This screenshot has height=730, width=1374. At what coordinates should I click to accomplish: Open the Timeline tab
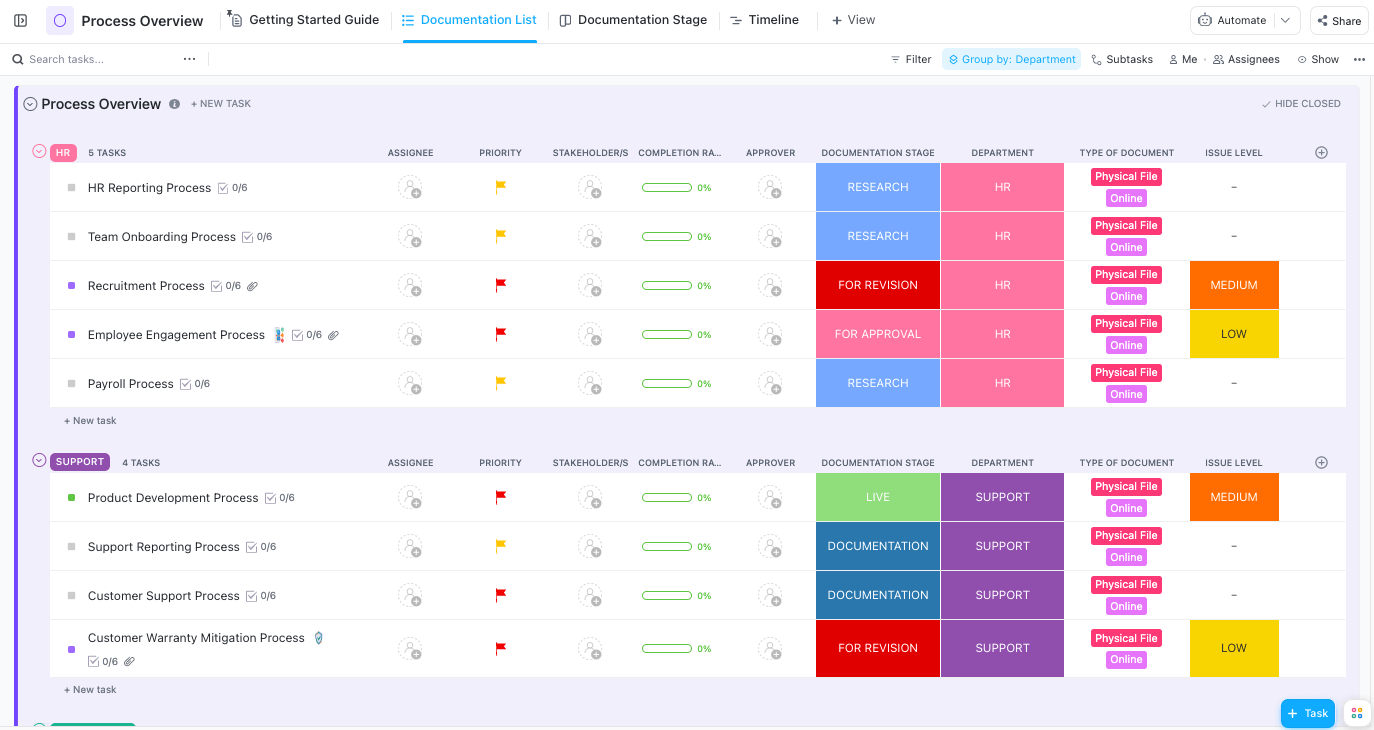(764, 20)
